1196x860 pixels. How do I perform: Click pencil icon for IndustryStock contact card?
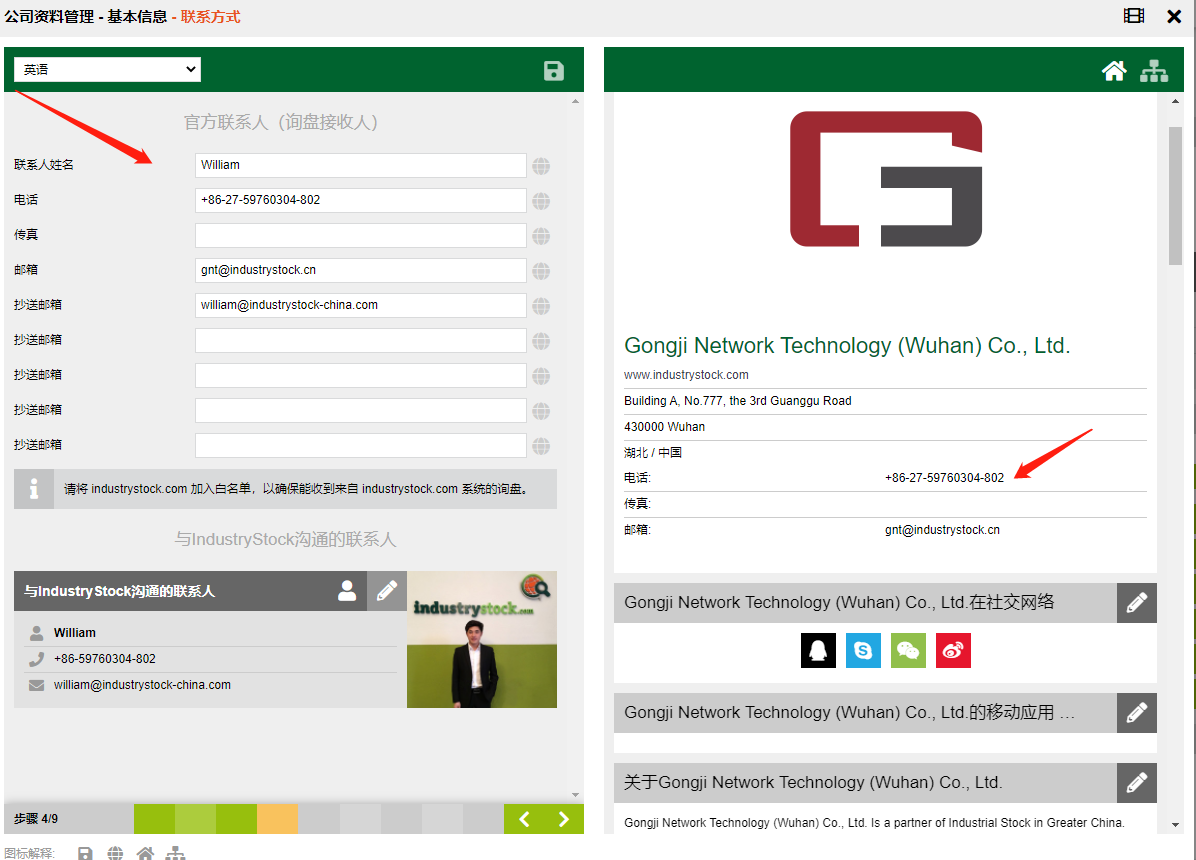click(387, 591)
